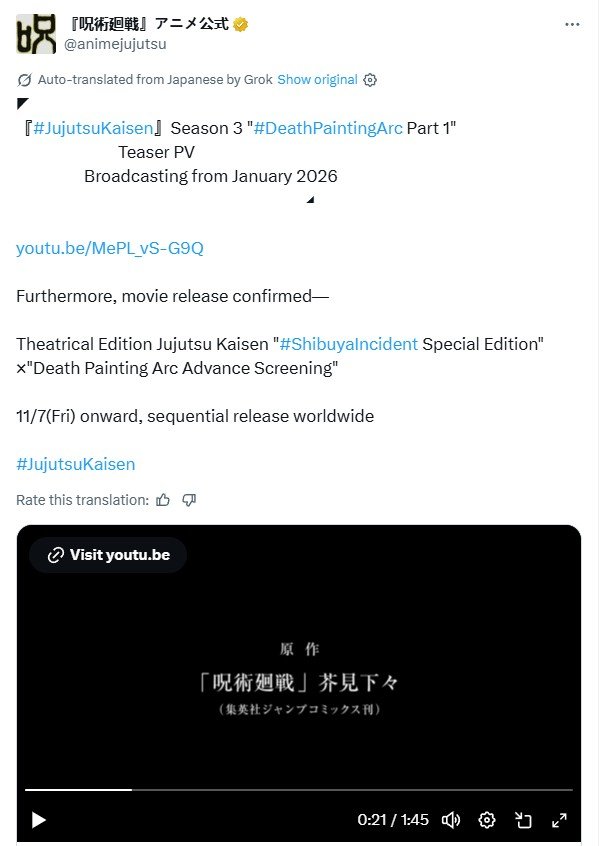Screen dimensions: 602x846
Task: Open the youtu.be/MePL_vS-G9Q link
Action: (110, 248)
